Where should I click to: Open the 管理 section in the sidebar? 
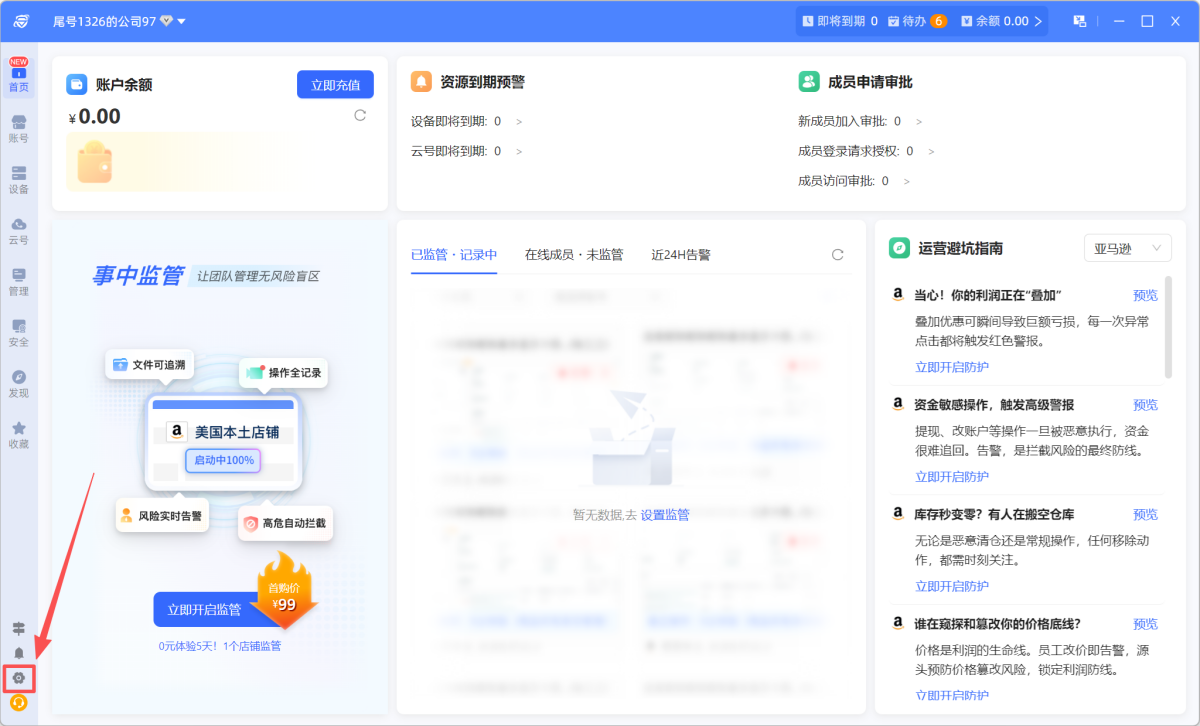[19, 282]
